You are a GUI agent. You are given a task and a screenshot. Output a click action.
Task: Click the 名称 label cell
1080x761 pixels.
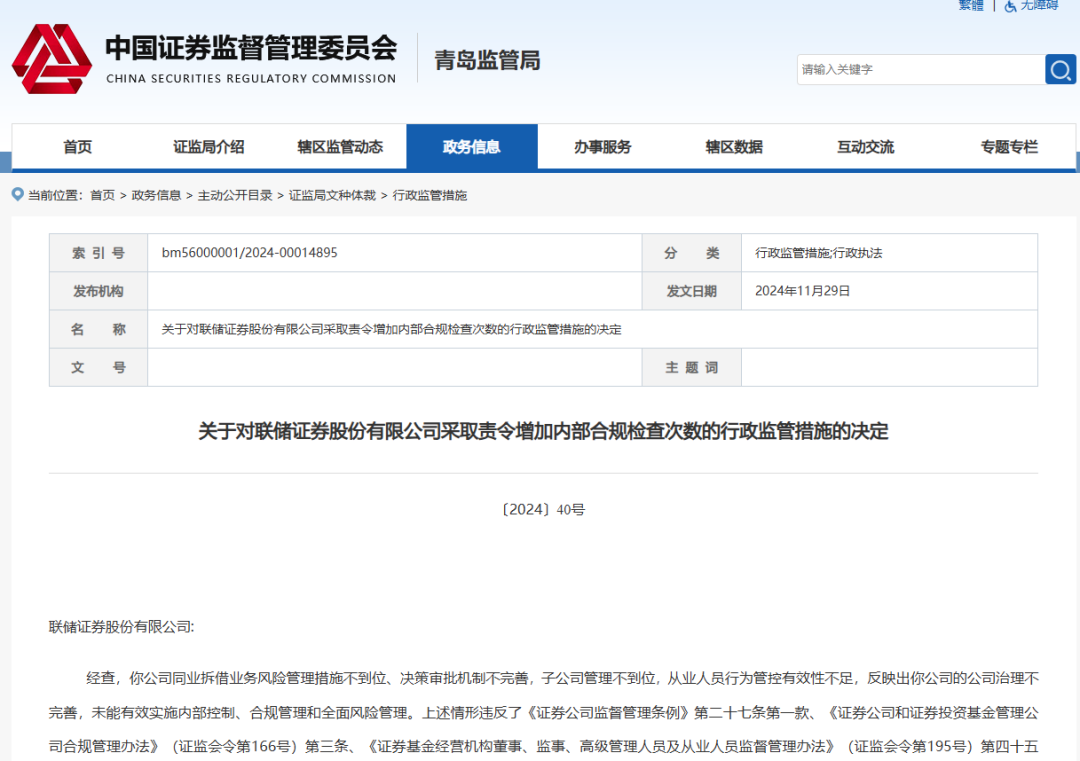coord(98,329)
